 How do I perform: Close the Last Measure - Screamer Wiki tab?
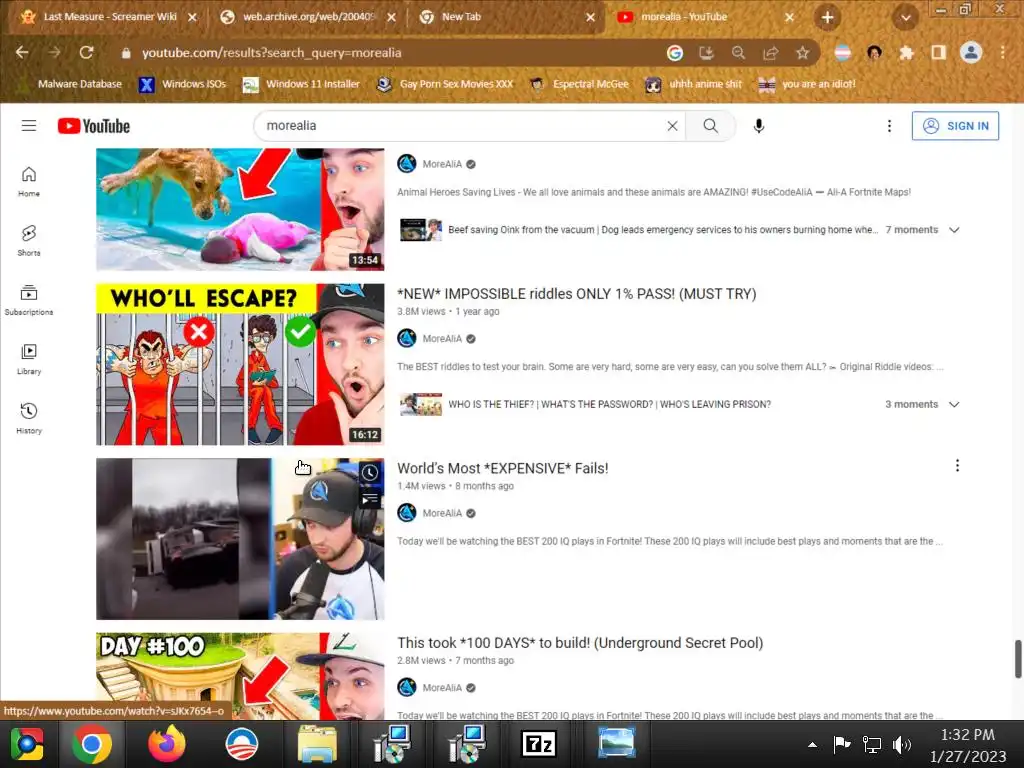[x=192, y=18]
